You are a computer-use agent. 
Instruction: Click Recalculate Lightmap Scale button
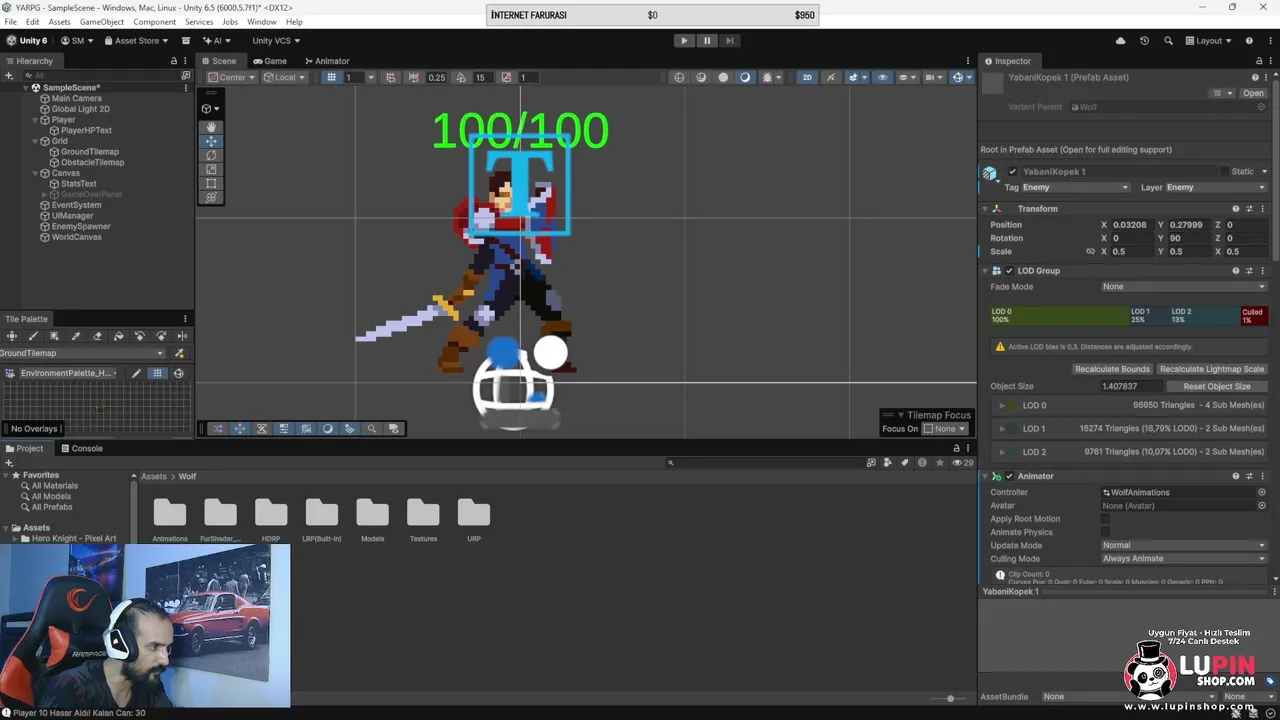(1212, 369)
